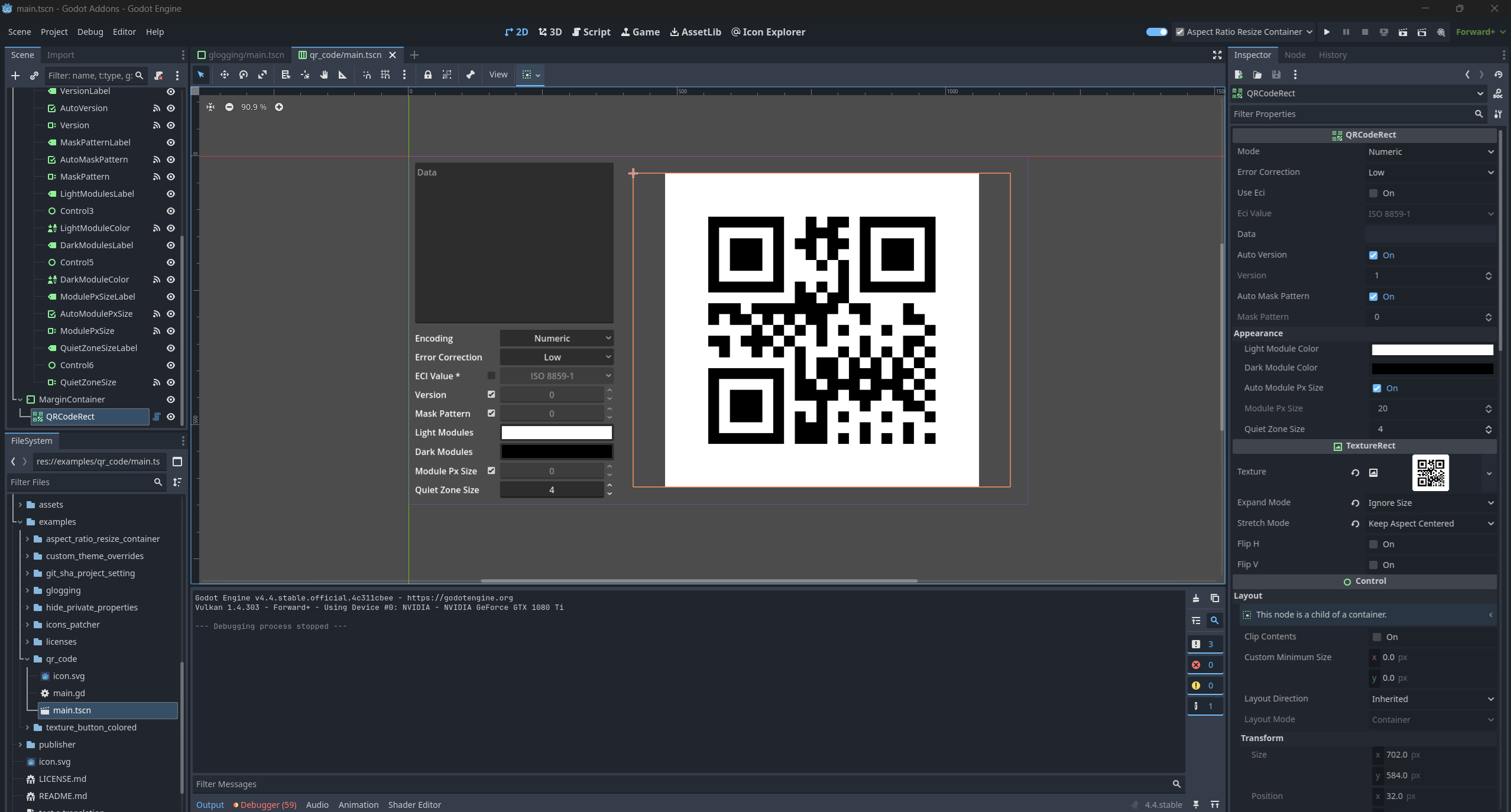Toggle distraction free mode icon
The image size is (1511, 812).
coord(1217,55)
